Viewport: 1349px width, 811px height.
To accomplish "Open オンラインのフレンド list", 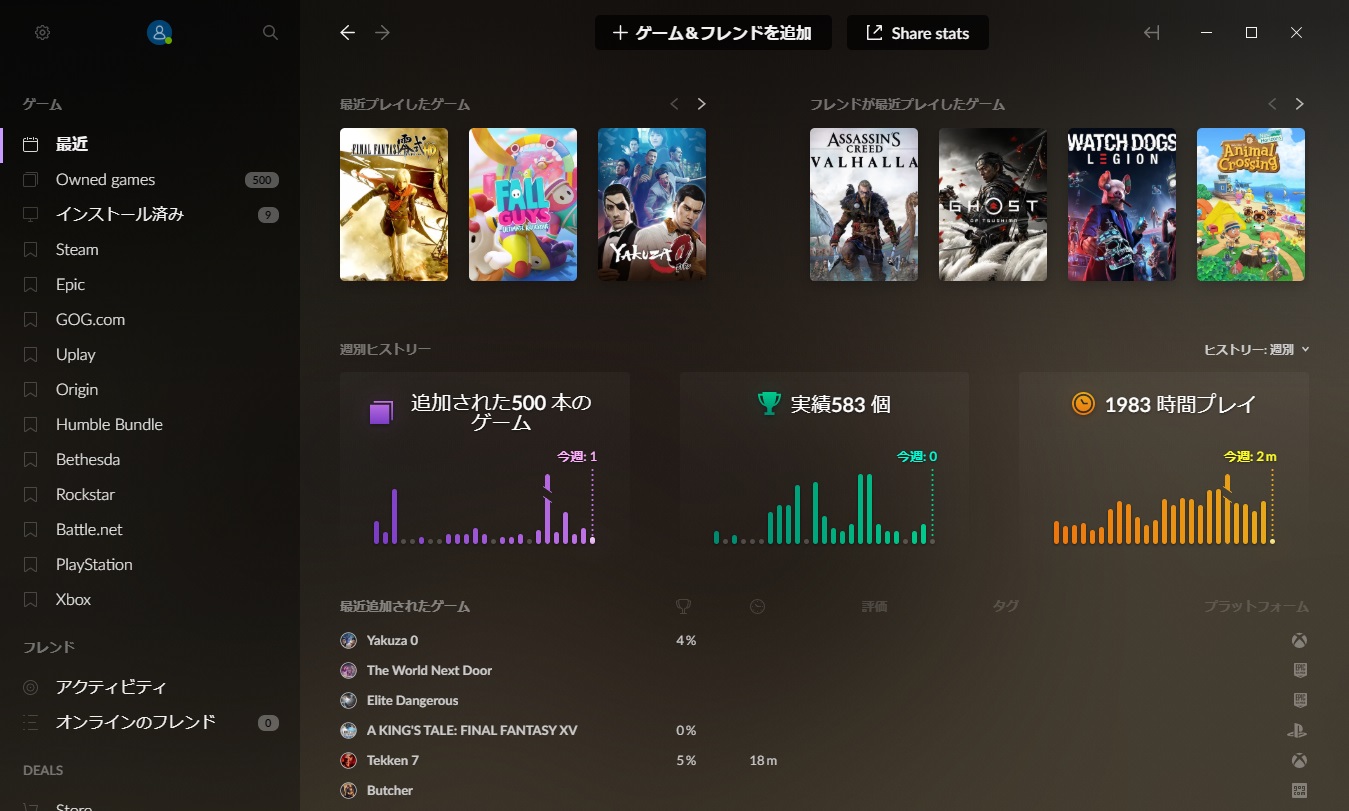I will (x=150, y=722).
